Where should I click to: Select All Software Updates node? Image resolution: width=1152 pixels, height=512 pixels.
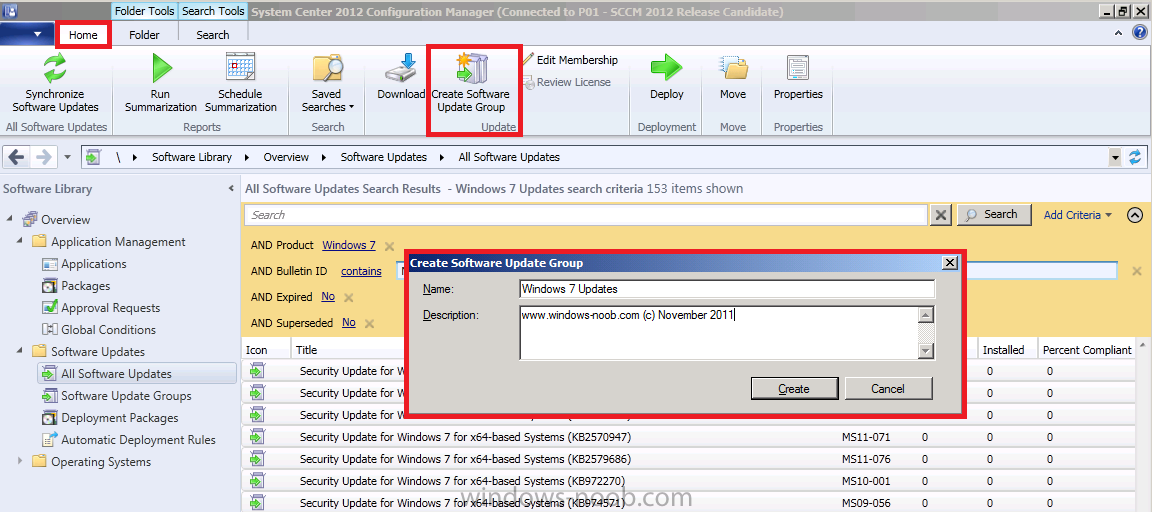pos(116,374)
